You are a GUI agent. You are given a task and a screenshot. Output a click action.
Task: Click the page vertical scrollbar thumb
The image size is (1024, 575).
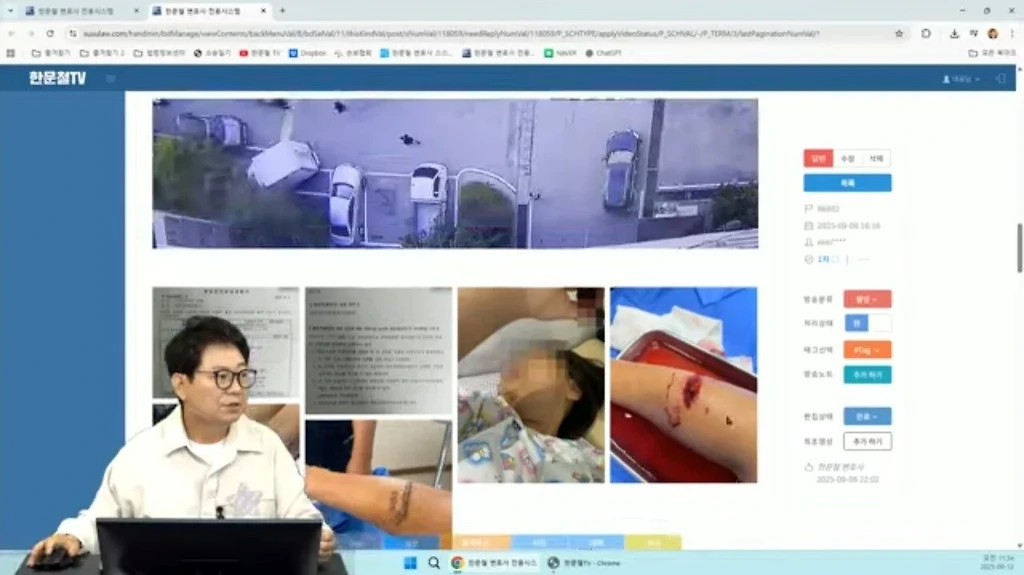[1019, 248]
